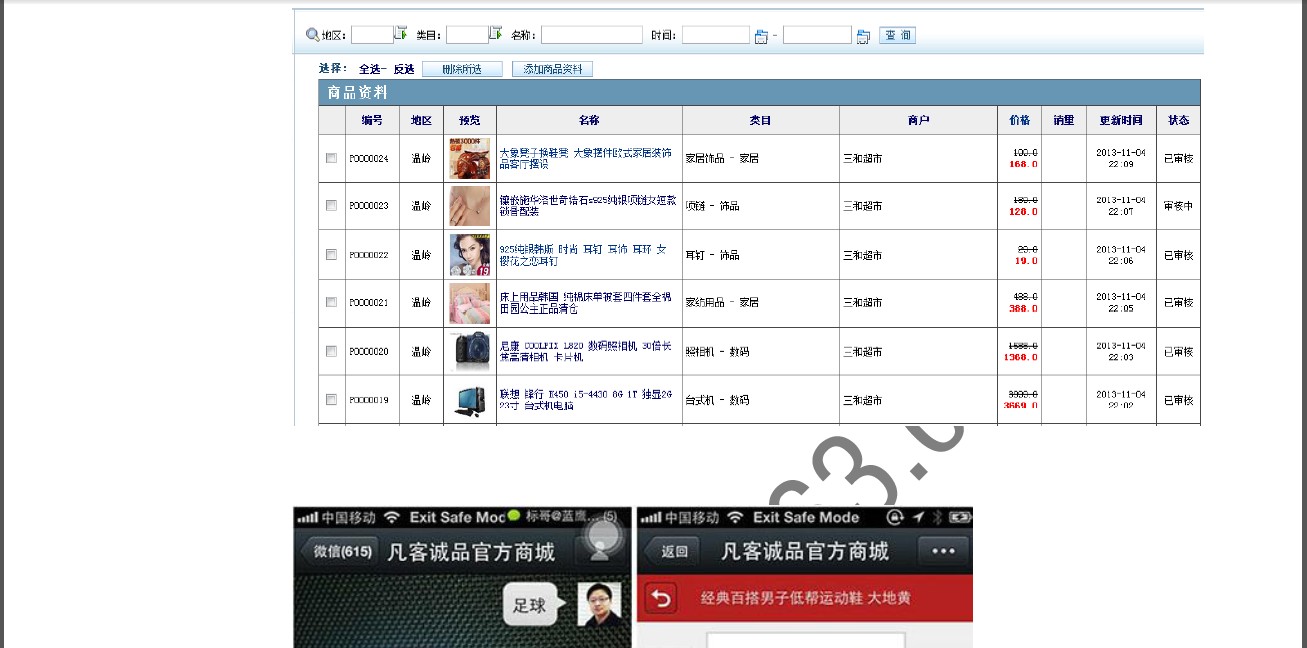
Task: Click the 添加商品资料 button
Action: [552, 69]
